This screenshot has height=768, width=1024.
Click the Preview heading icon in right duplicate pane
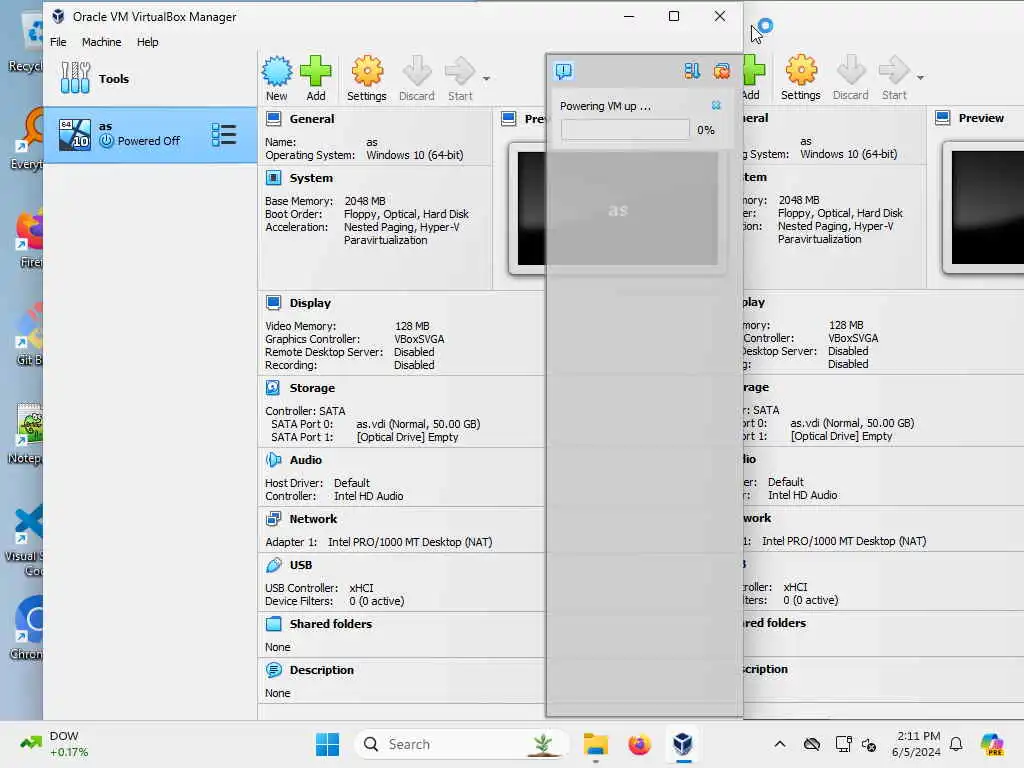point(942,118)
